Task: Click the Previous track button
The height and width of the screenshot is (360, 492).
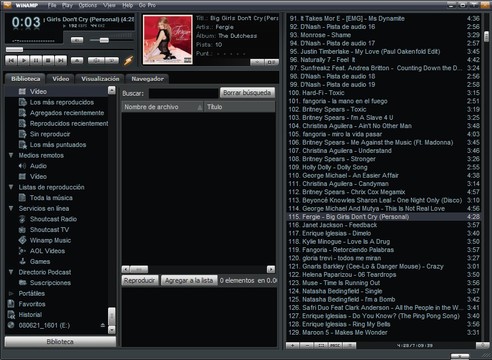Action: tap(11, 60)
